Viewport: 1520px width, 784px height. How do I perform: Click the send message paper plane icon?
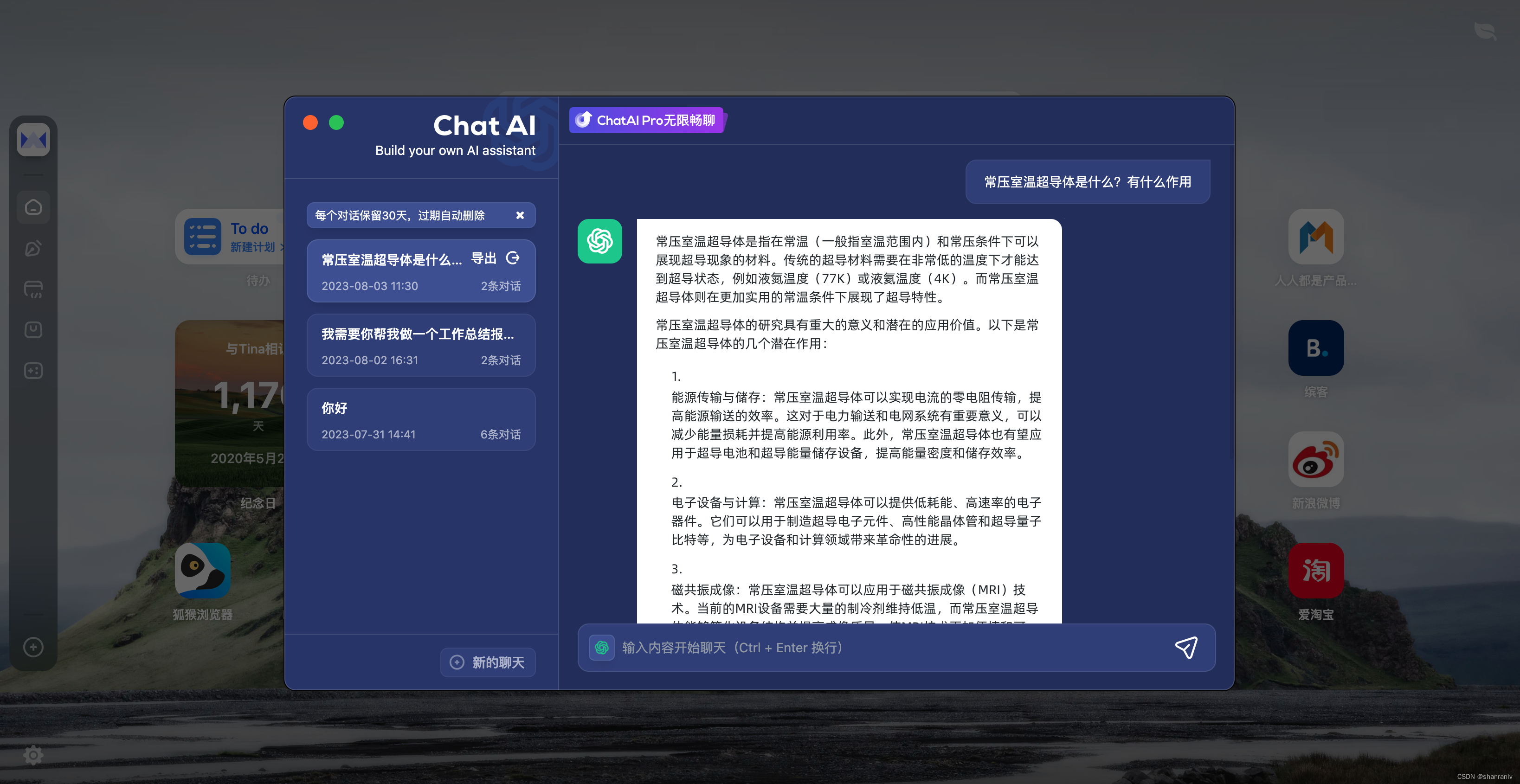coord(1186,648)
